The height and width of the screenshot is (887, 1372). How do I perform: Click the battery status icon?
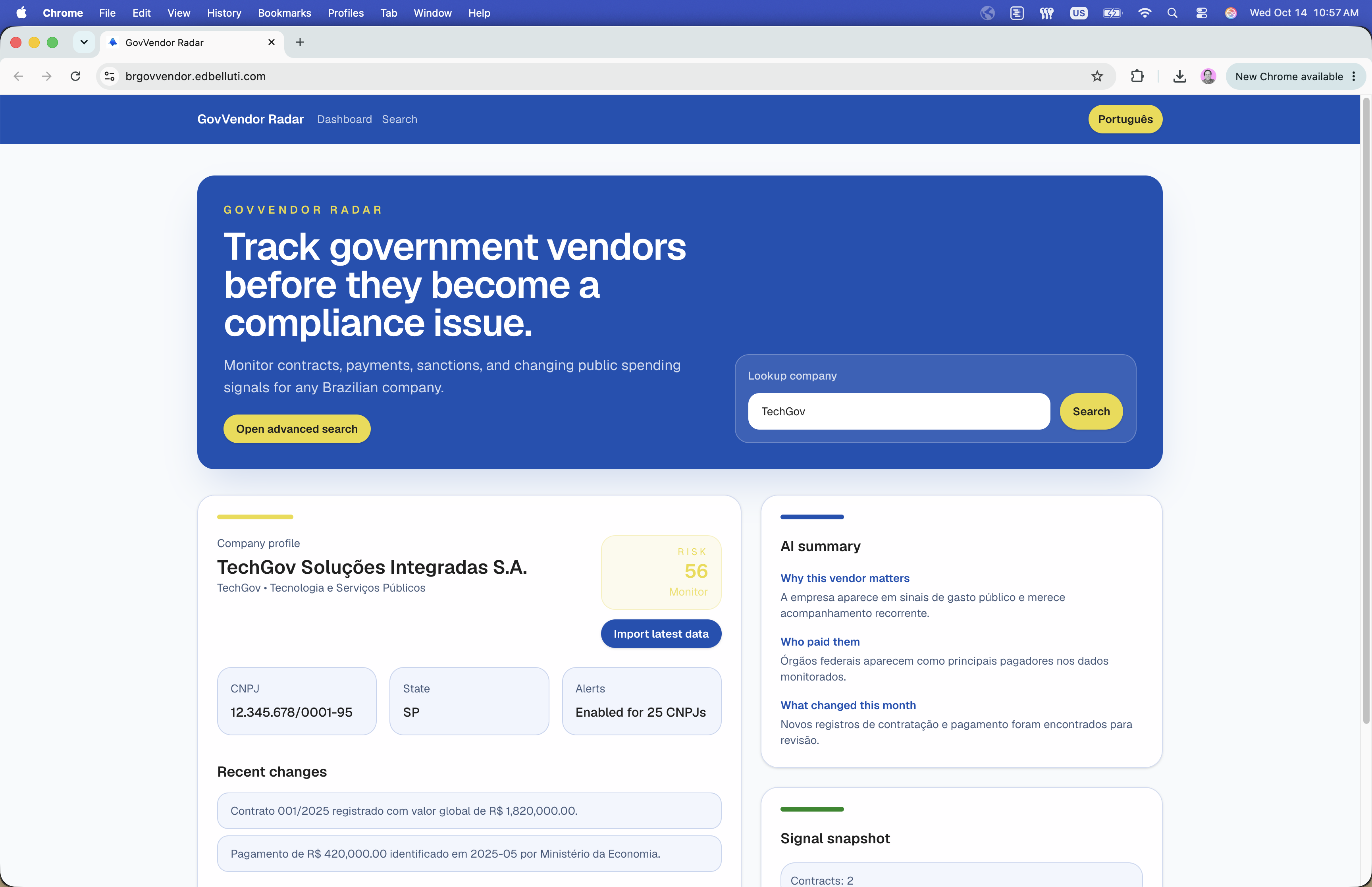[1112, 13]
